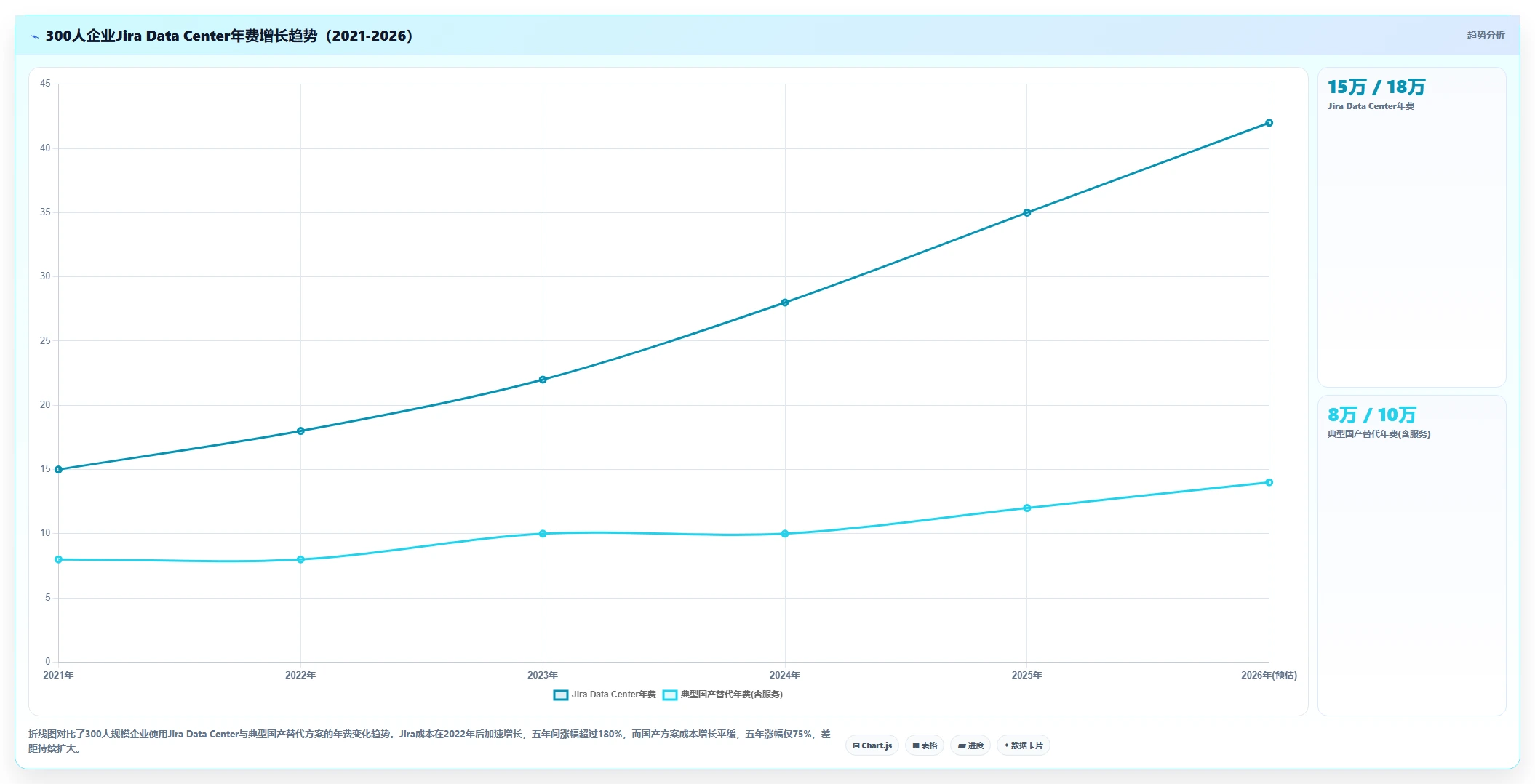Viewport: 1535px width, 784px height.
Task: Click the 0 y-axis tick label
Action: (48, 662)
